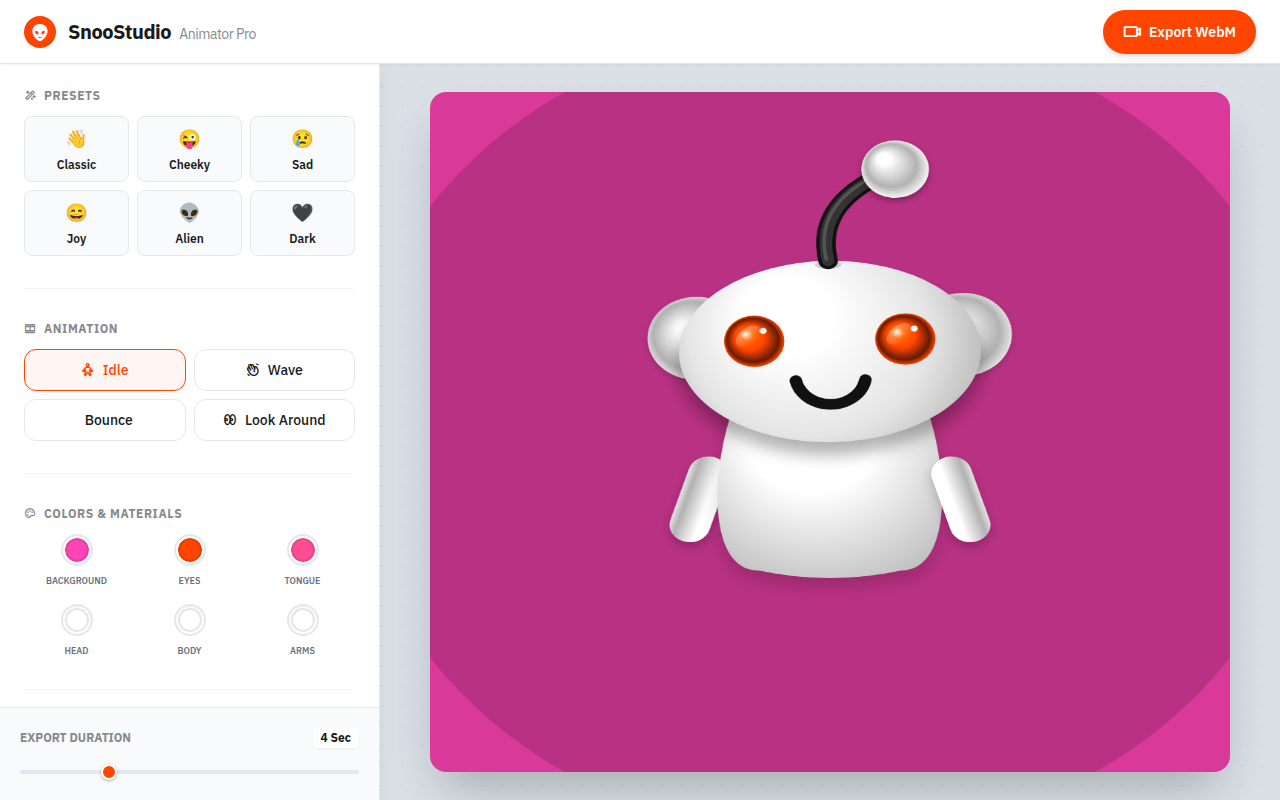The width and height of the screenshot is (1280, 800).
Task: Switch animation to Bounce
Action: 105,420
